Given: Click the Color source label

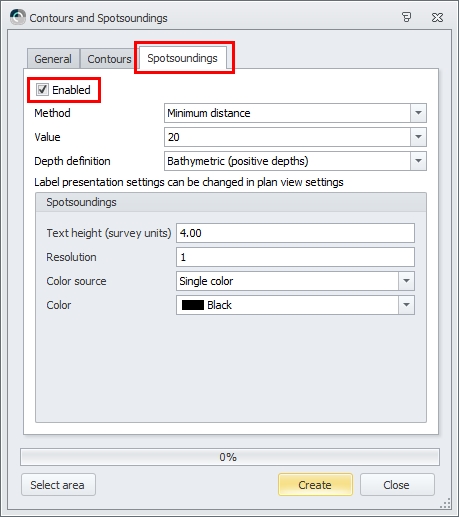Looking at the screenshot, I should [x=76, y=281].
